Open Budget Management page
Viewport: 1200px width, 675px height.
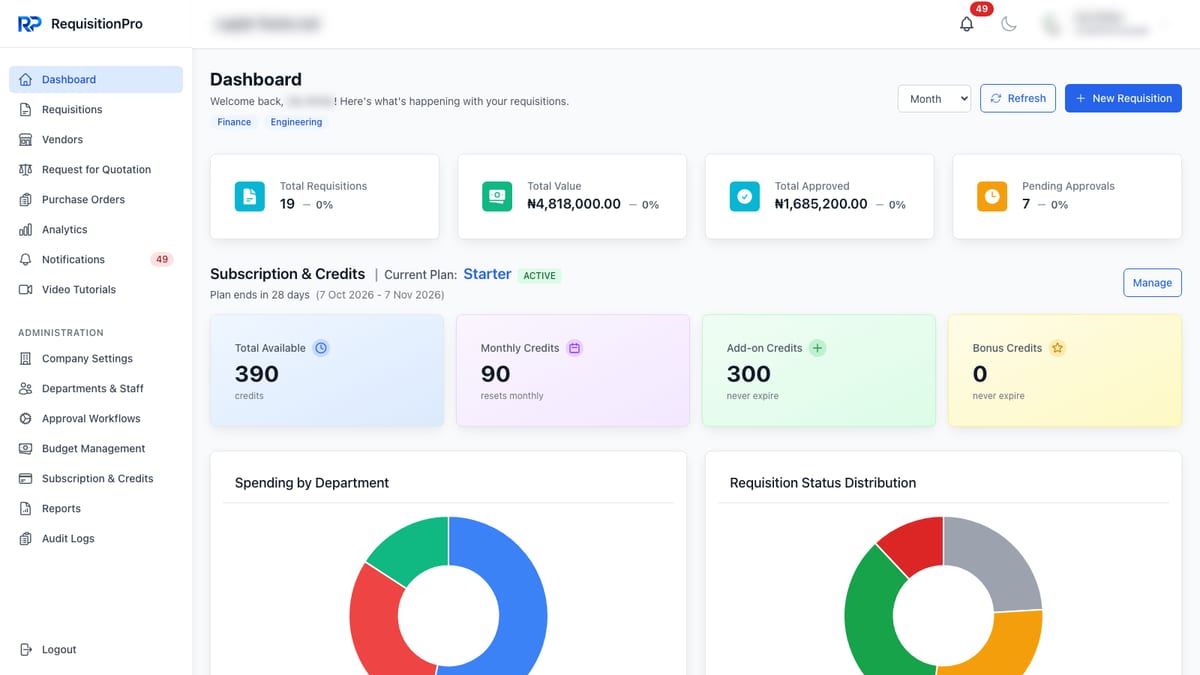click(96, 449)
